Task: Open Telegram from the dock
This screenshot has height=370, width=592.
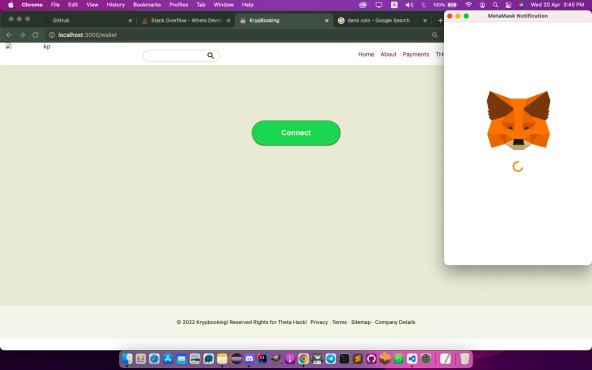Action: 330,358
